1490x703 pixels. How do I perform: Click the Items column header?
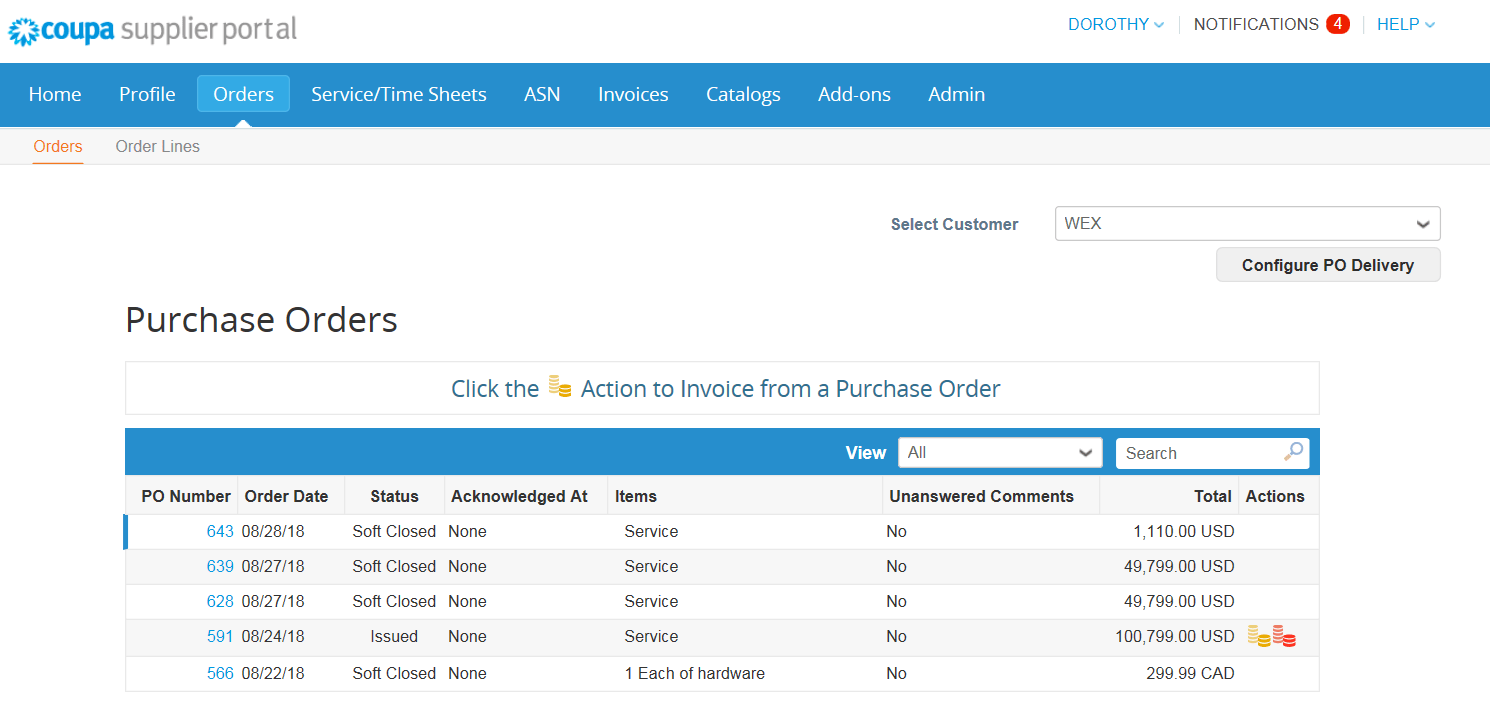click(x=636, y=496)
